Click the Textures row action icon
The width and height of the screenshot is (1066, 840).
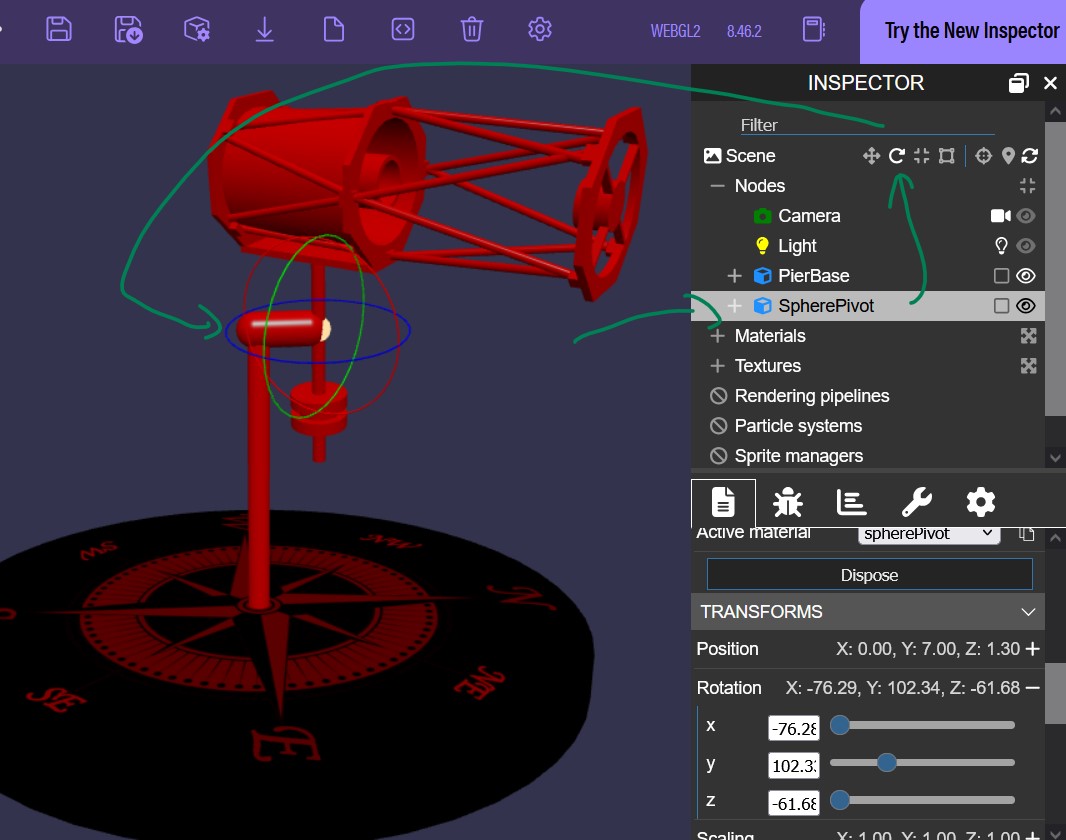tap(1029, 366)
